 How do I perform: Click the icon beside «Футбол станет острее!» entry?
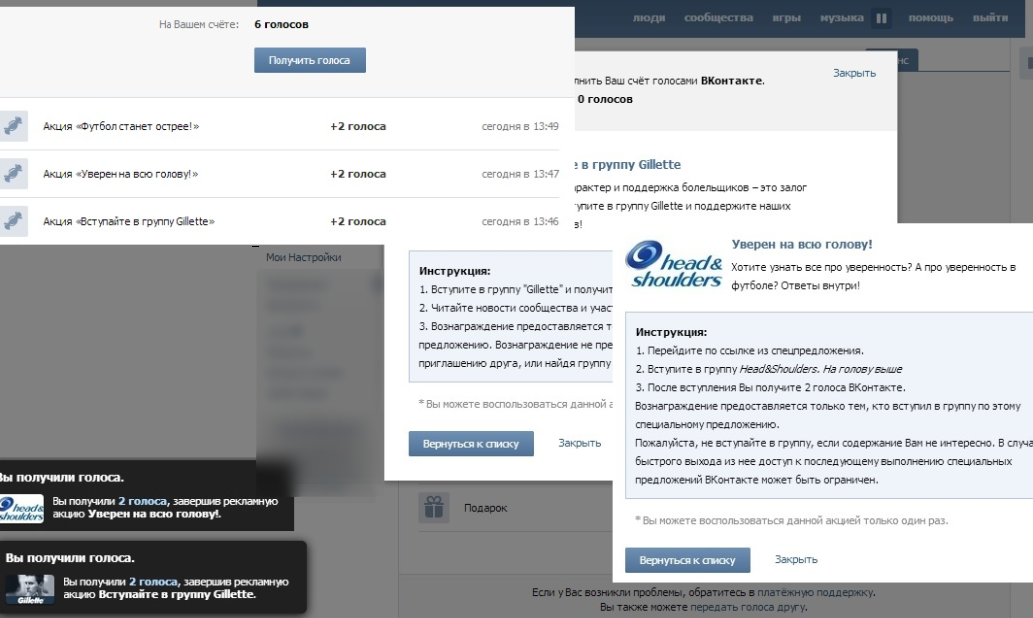pyautogui.click(x=13, y=126)
